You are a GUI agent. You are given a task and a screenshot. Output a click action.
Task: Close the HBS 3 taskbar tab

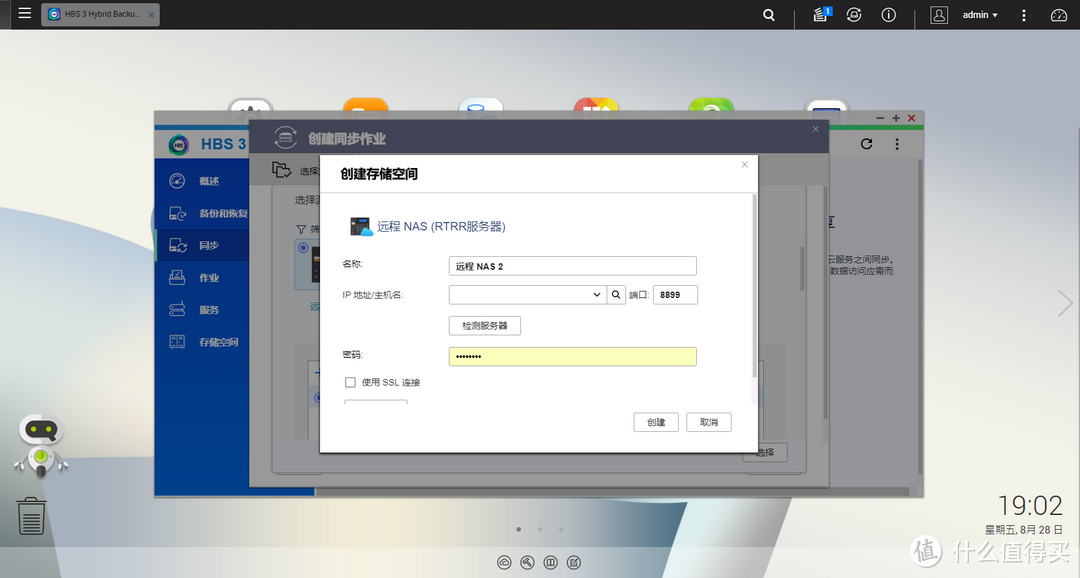click(152, 15)
